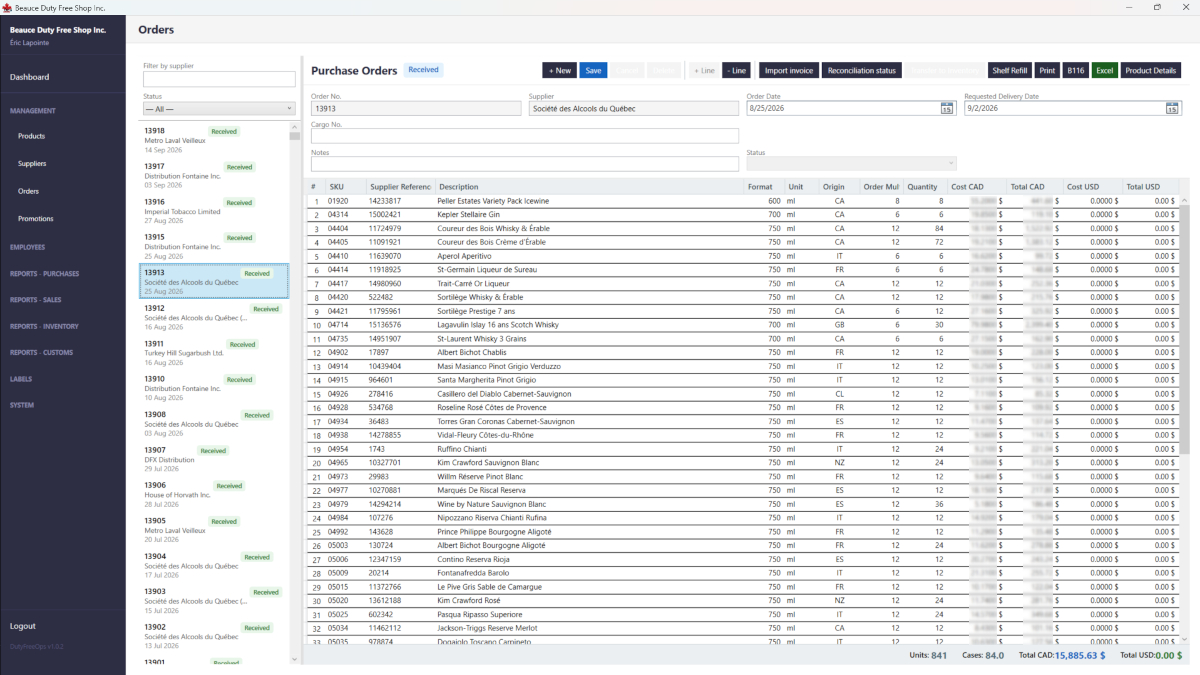1200x675 pixels.
Task: Print the purchase order
Action: [1047, 70]
